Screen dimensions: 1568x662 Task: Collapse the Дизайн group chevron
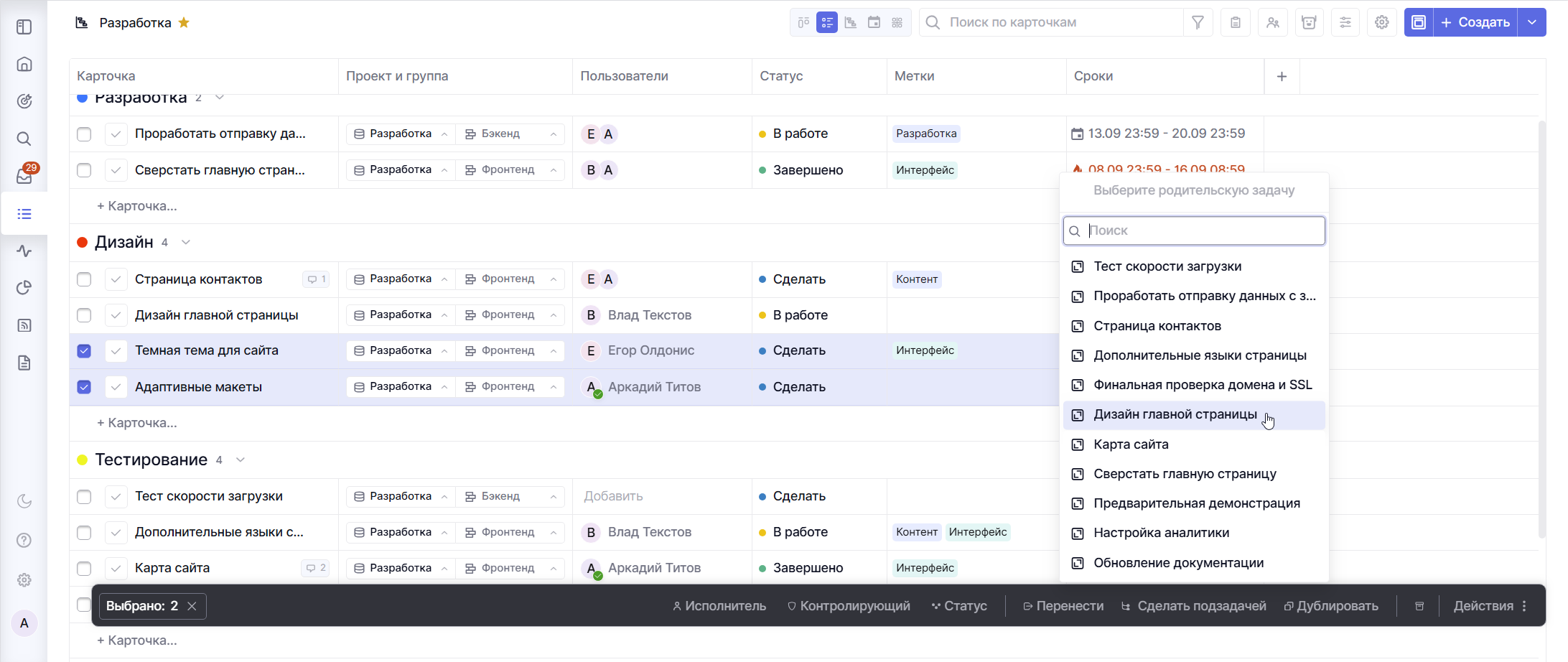(x=186, y=243)
